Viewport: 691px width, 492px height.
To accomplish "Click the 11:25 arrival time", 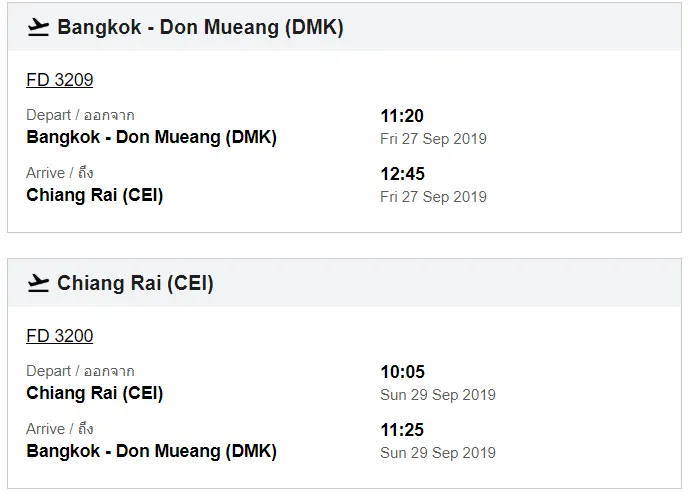I will pos(402,430).
